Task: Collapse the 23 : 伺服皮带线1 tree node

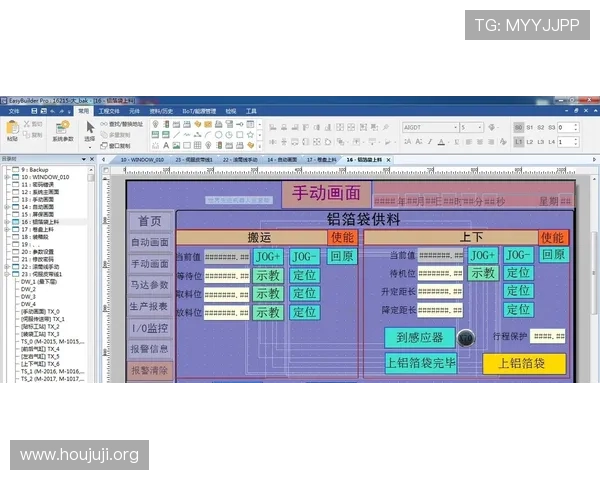Action: click(x=8, y=274)
